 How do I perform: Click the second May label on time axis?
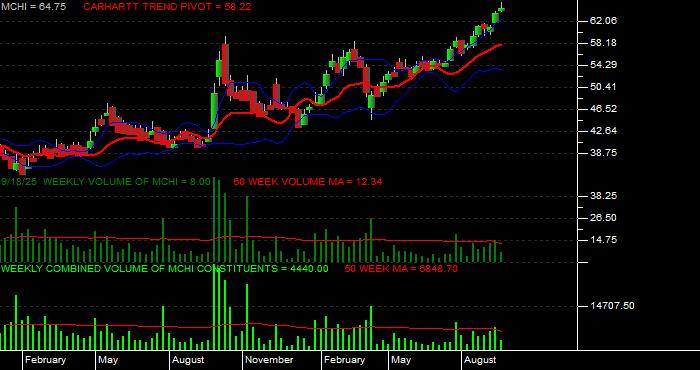click(400, 360)
